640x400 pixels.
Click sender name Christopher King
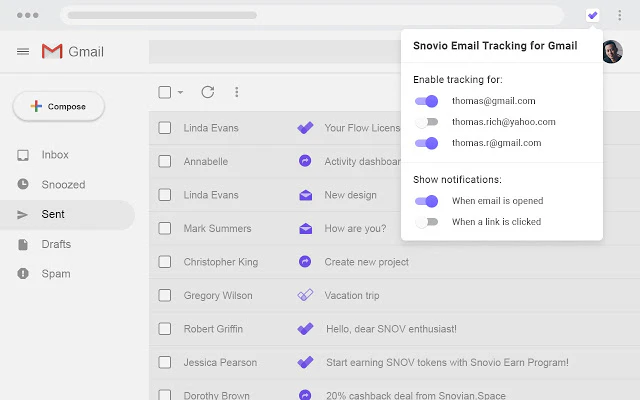pyautogui.click(x=221, y=262)
